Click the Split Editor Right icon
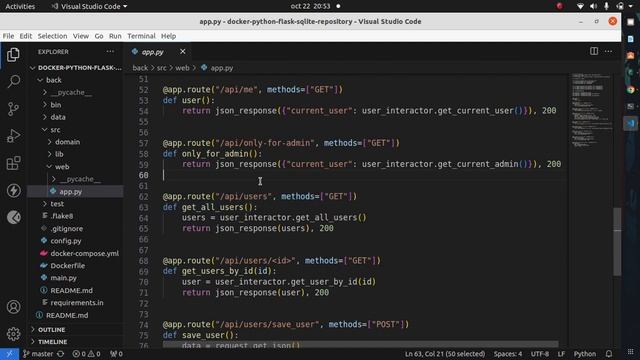 point(594,51)
